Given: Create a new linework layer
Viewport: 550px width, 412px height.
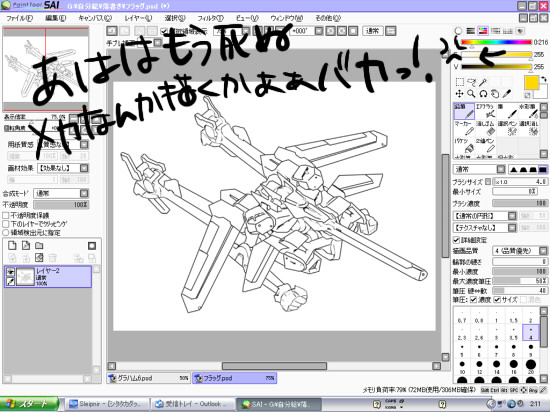Looking at the screenshot, I should 26,245.
